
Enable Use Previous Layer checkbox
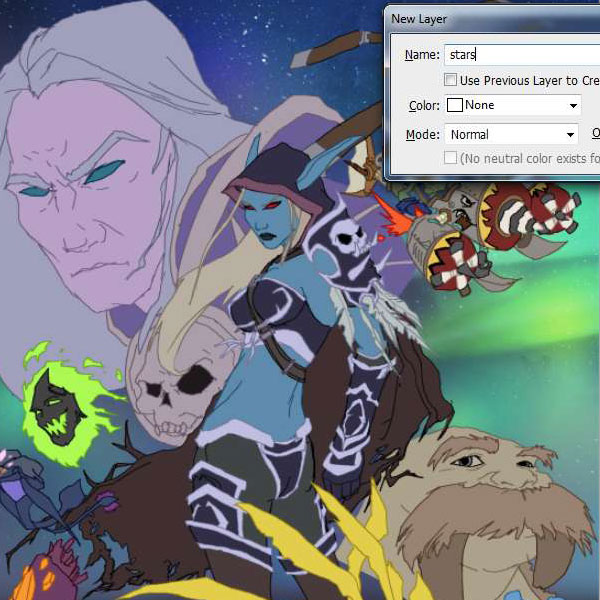click(450, 80)
